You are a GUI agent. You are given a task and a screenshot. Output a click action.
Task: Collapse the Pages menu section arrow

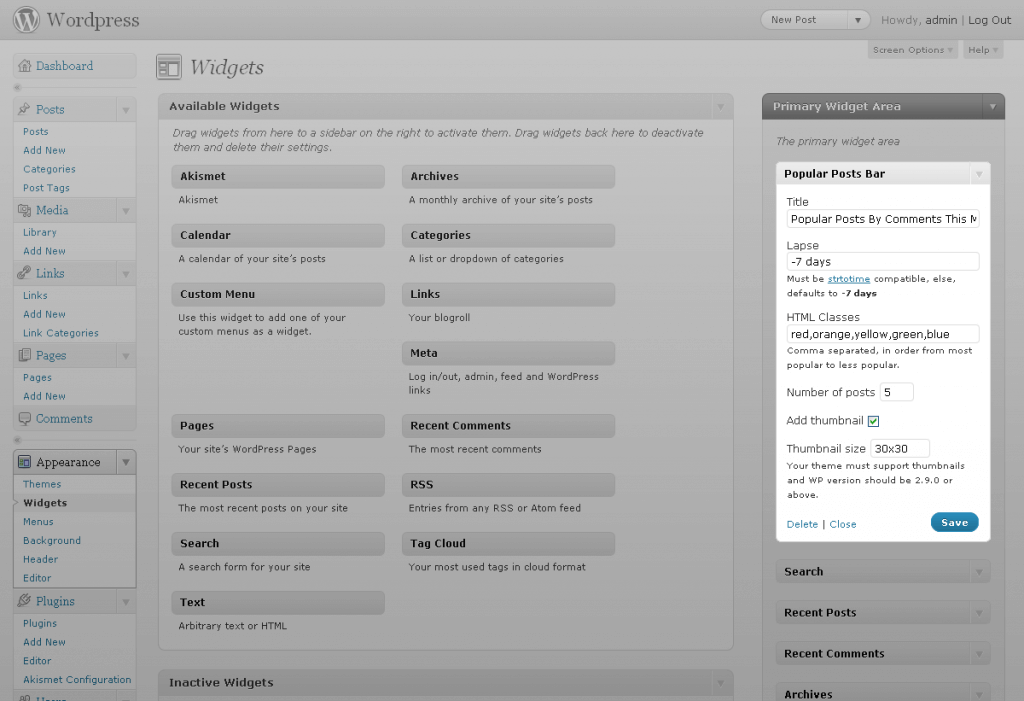(126, 356)
